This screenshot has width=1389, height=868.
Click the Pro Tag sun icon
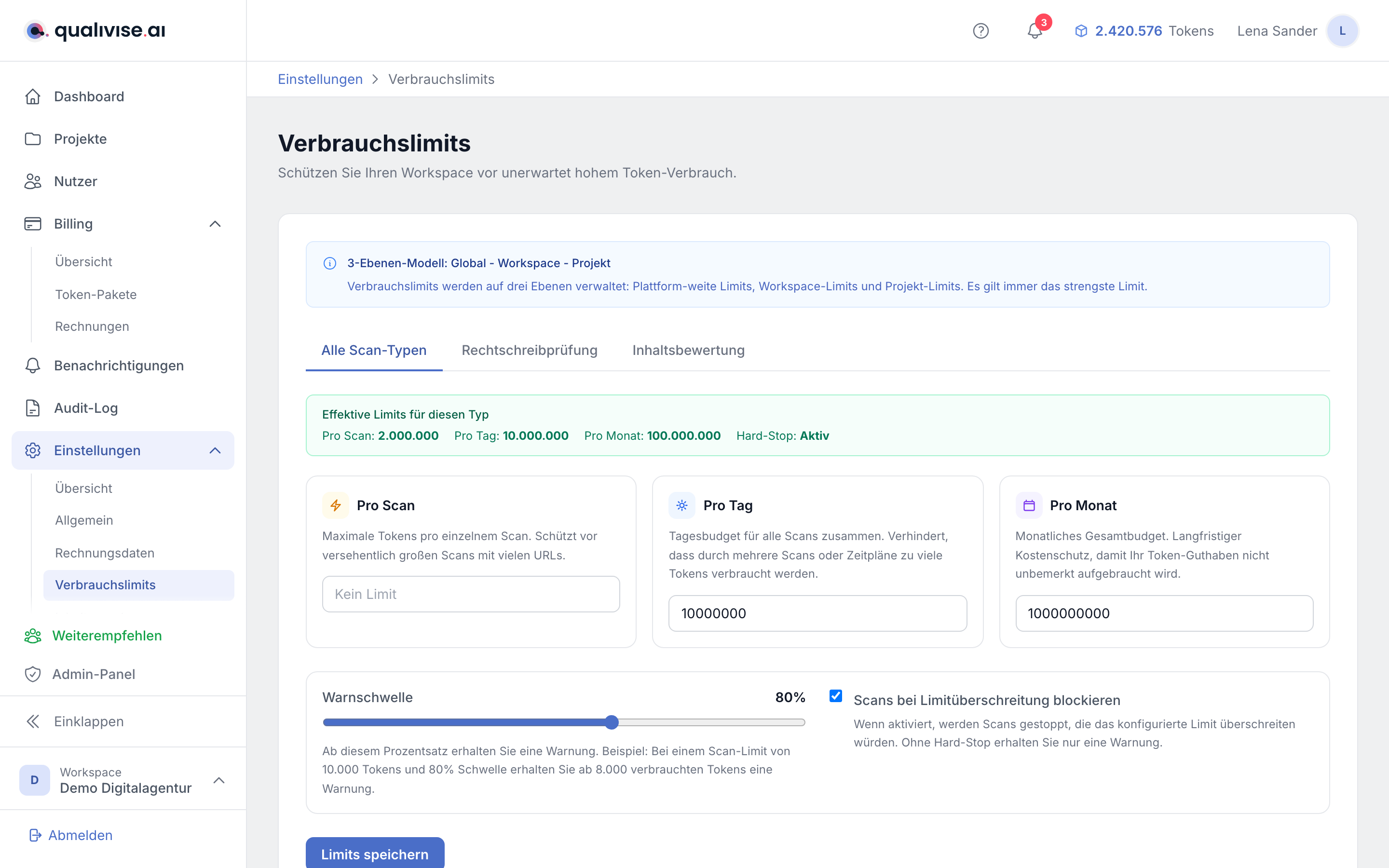[x=682, y=505]
